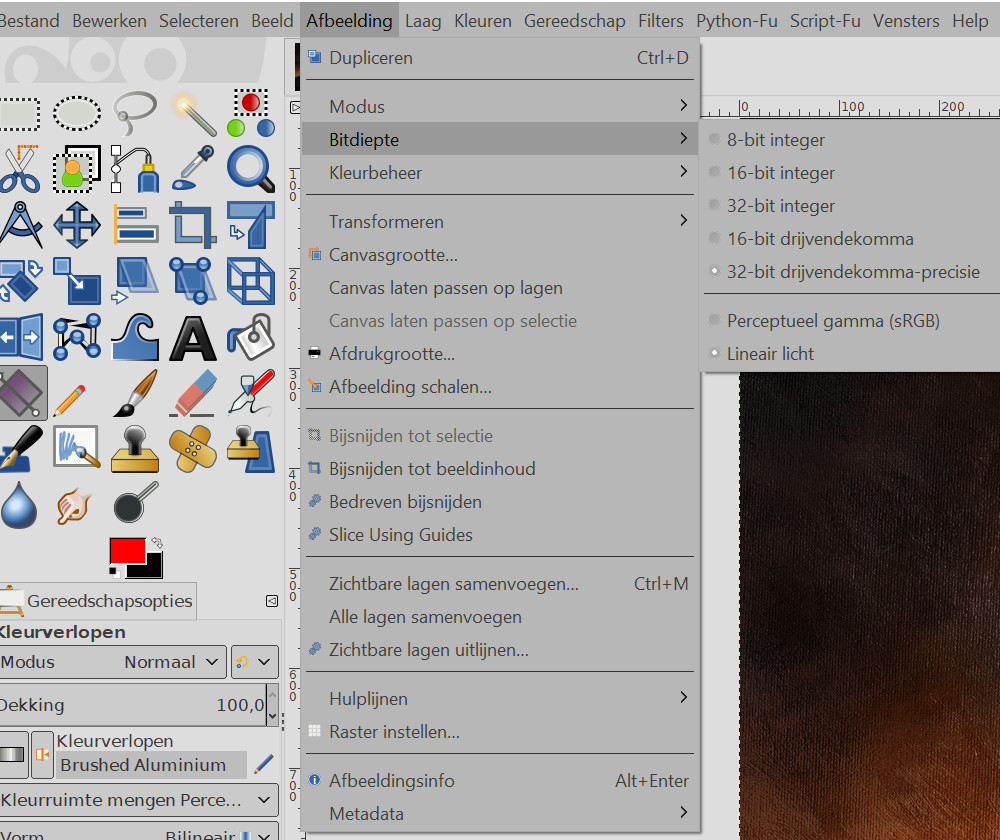Screen dimensions: 1000x840
Task: Open the Vorm Bilineair dropdown
Action: (x=138, y=833)
